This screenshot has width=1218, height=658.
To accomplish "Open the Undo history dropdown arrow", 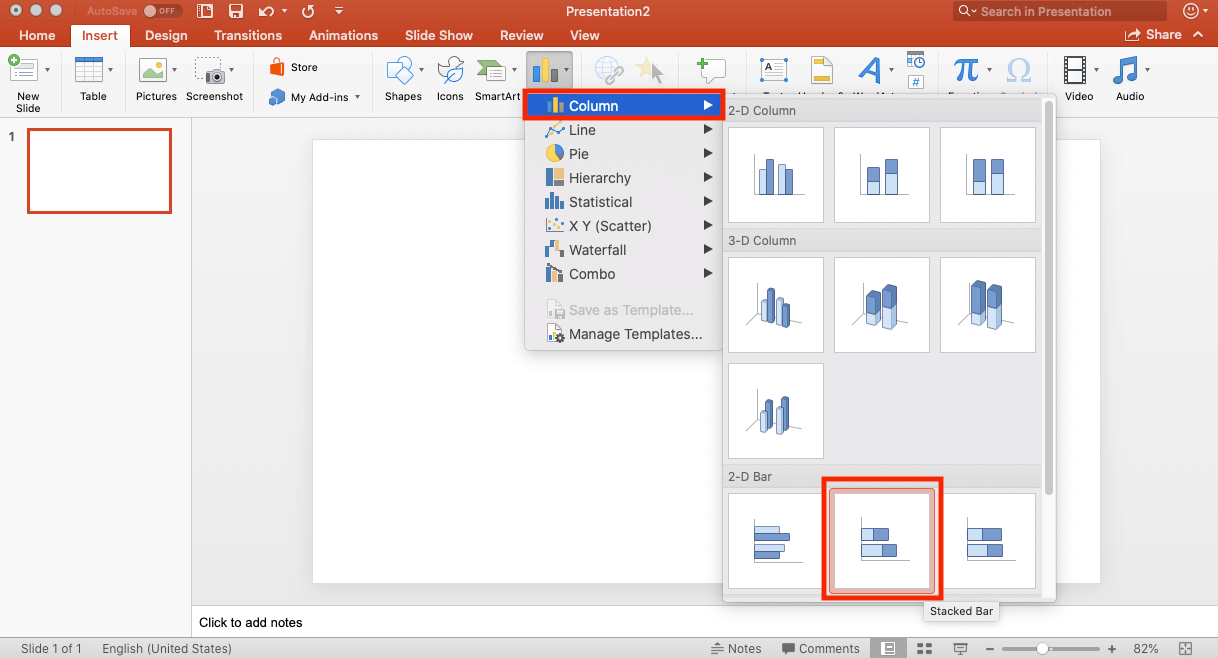I will [x=283, y=11].
